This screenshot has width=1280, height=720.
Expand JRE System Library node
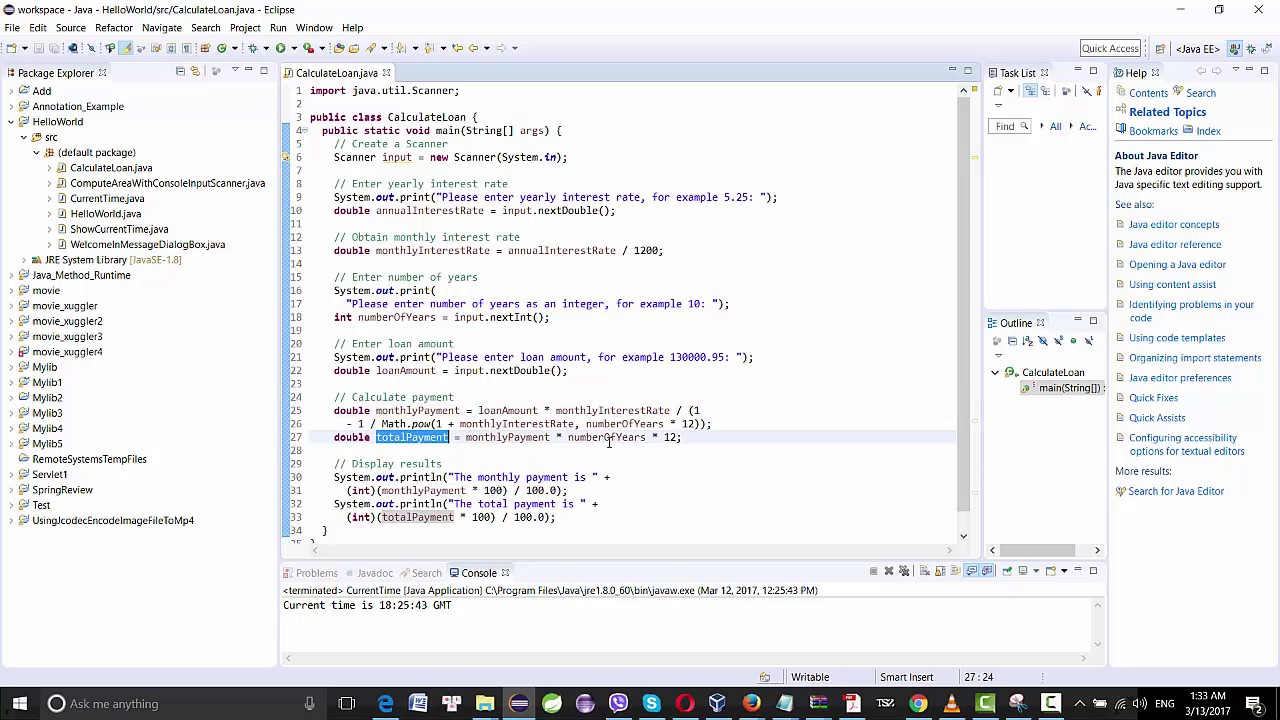[23, 260]
